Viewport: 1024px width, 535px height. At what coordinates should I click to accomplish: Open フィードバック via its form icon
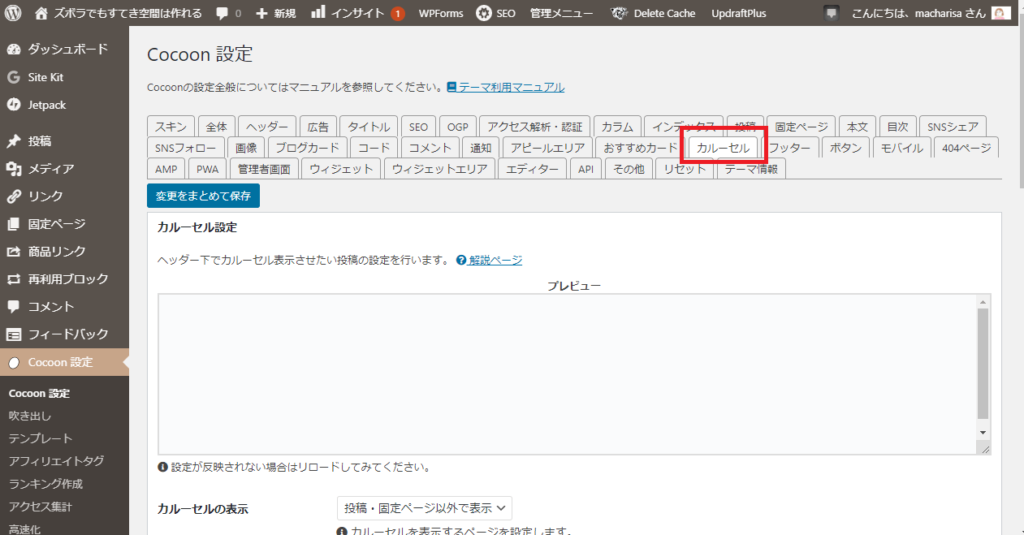click(x=14, y=334)
